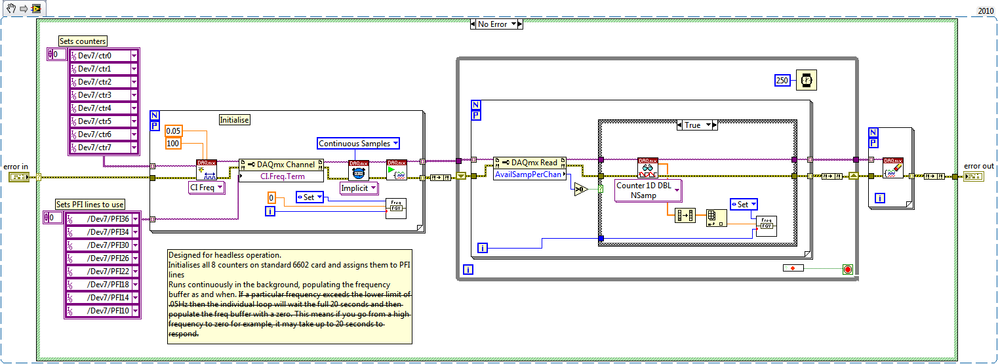Open the Continuous Samples enum dropdown
This screenshot has height=364, width=998.
[x=358, y=143]
